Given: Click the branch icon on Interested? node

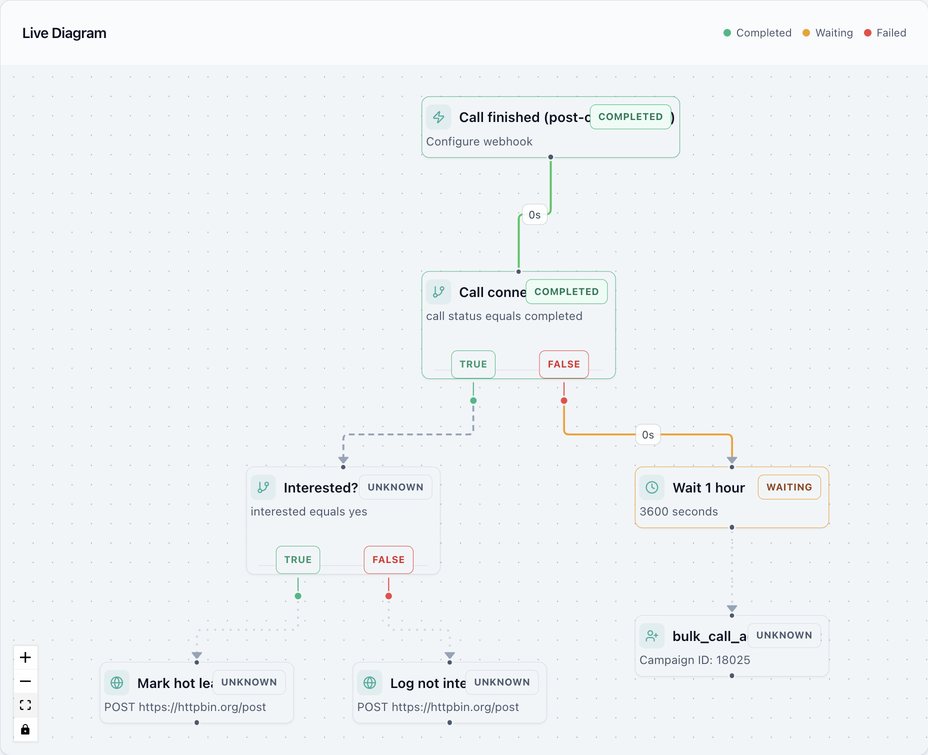Looking at the screenshot, I should [263, 487].
